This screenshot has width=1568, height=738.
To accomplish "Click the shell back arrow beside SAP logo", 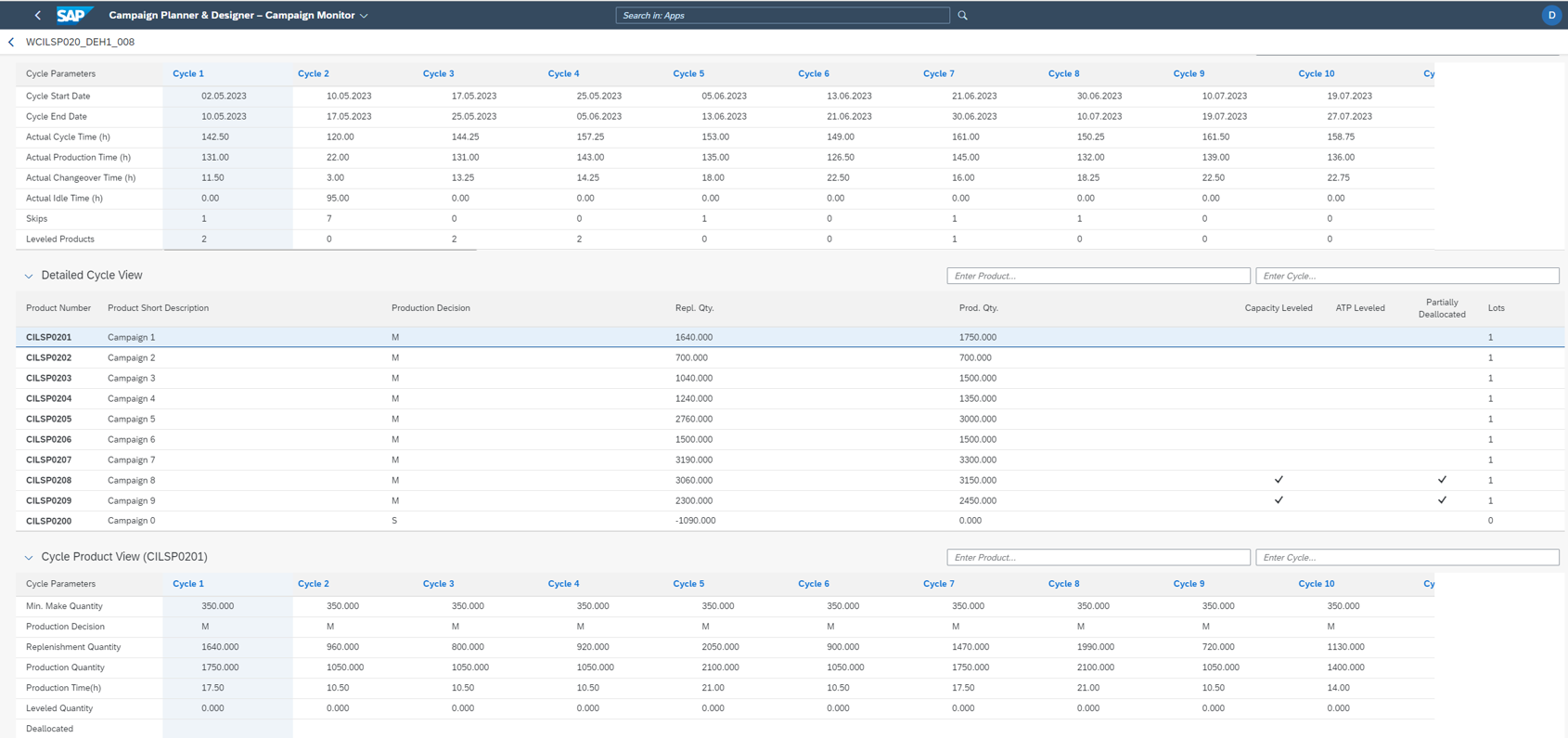I will click(37, 15).
